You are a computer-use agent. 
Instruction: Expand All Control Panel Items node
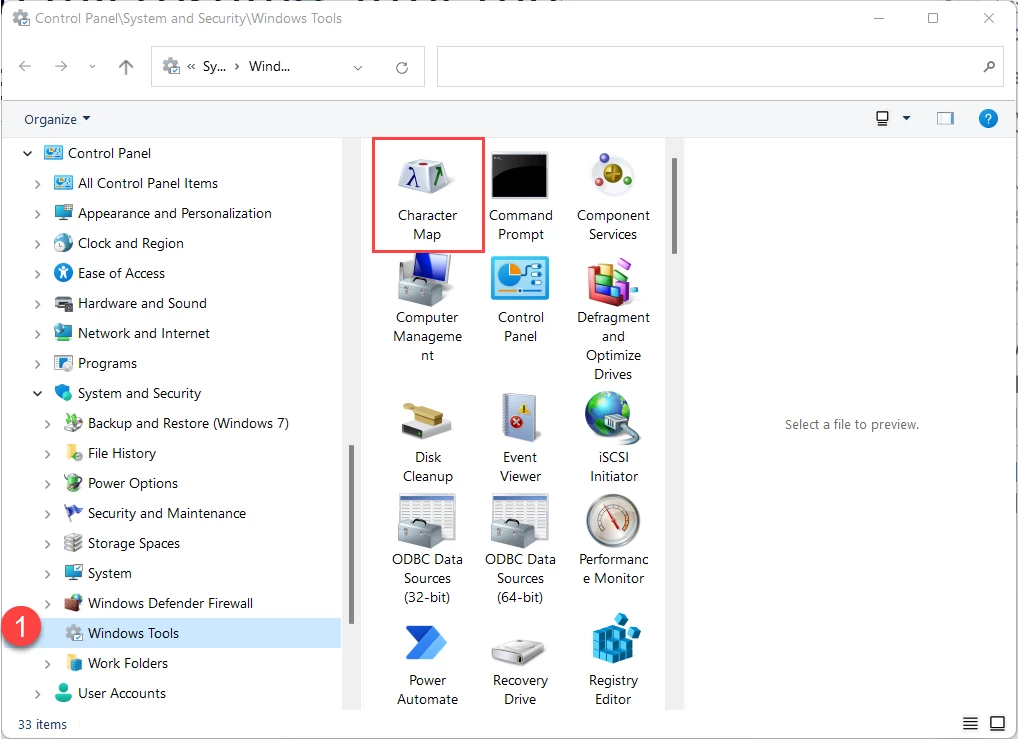click(38, 184)
